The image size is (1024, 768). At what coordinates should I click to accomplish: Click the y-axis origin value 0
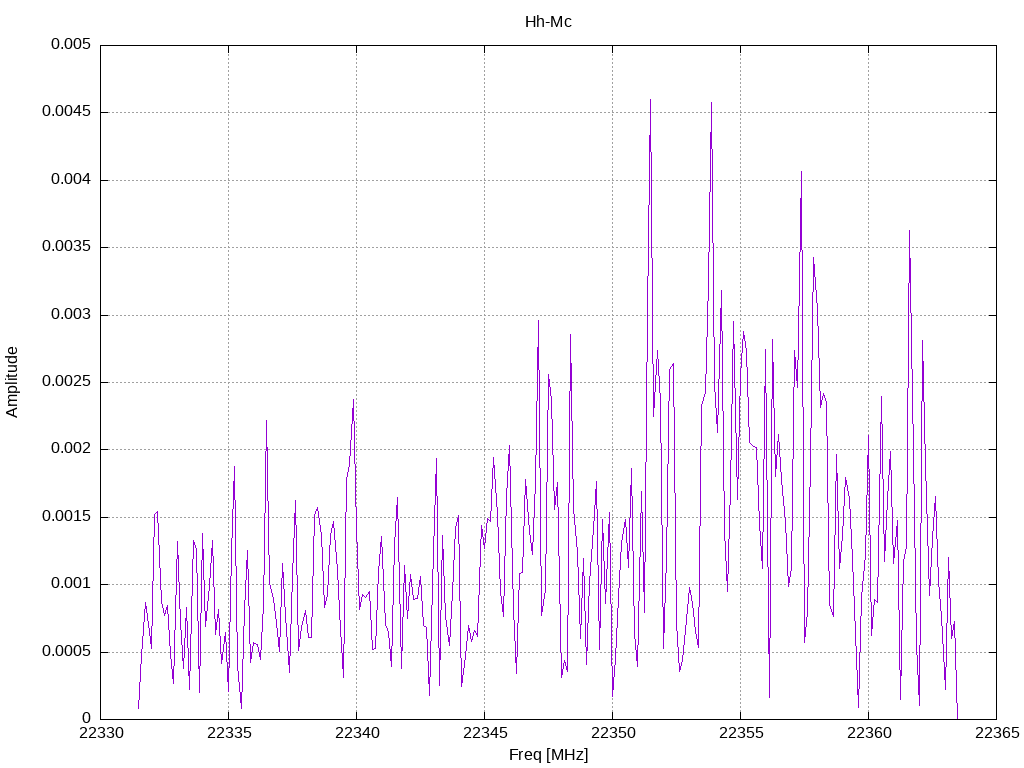click(x=86, y=718)
